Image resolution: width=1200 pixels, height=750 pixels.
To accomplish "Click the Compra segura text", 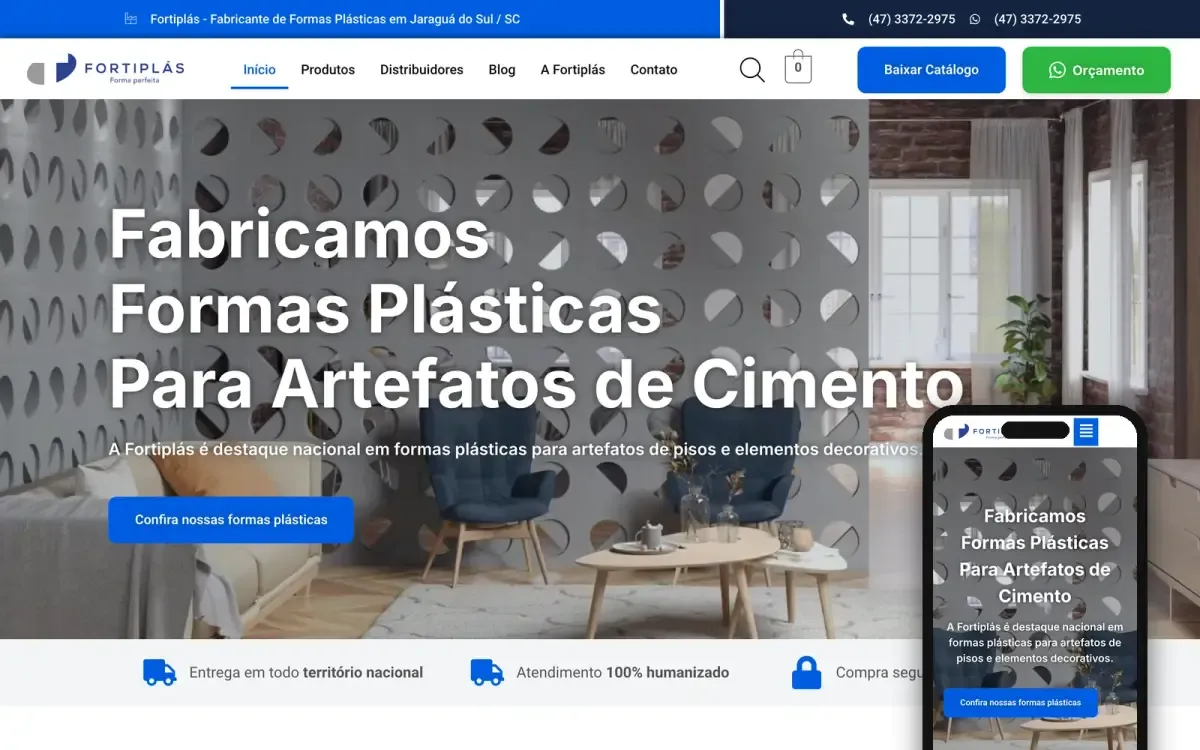I will pos(880,673).
